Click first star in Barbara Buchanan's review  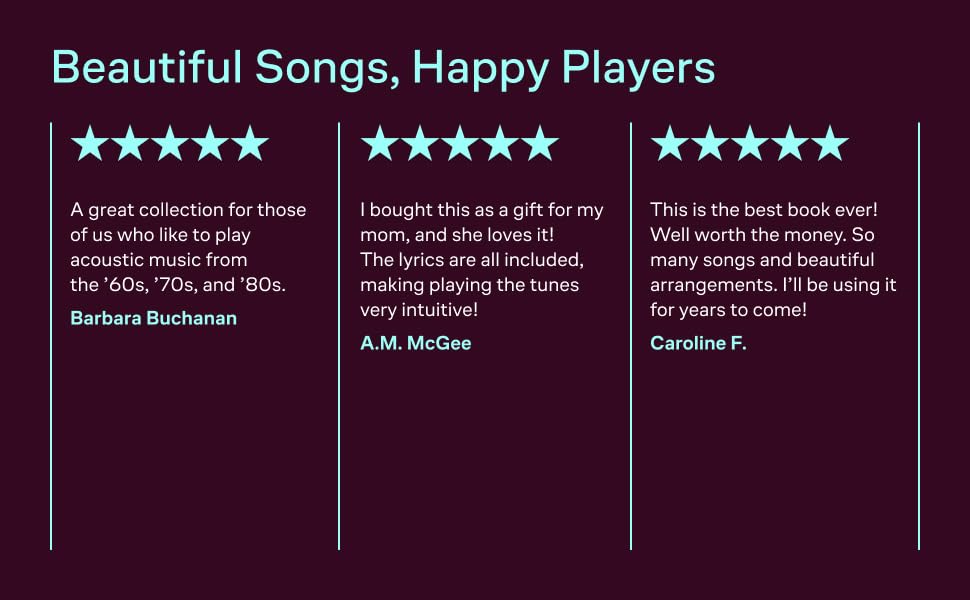point(90,144)
